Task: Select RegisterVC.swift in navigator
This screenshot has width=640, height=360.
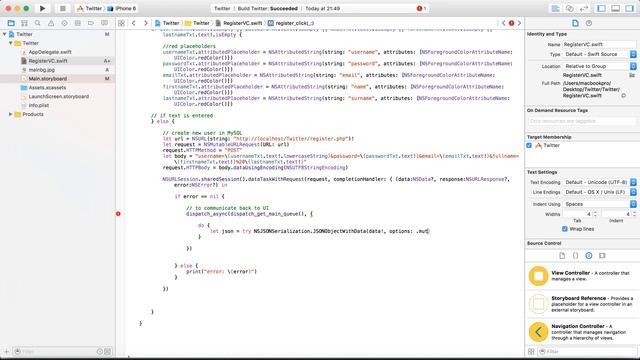Action: [x=48, y=61]
